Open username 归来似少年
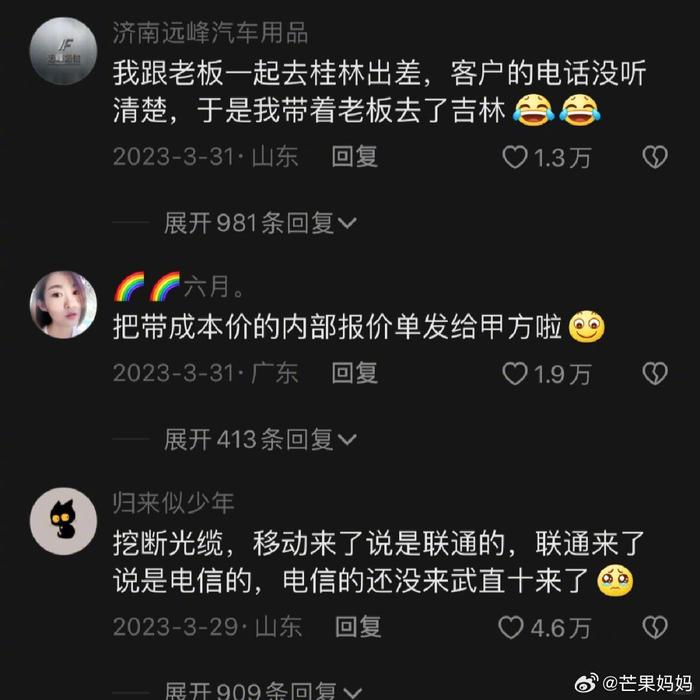This screenshot has width=700, height=700. [x=174, y=503]
